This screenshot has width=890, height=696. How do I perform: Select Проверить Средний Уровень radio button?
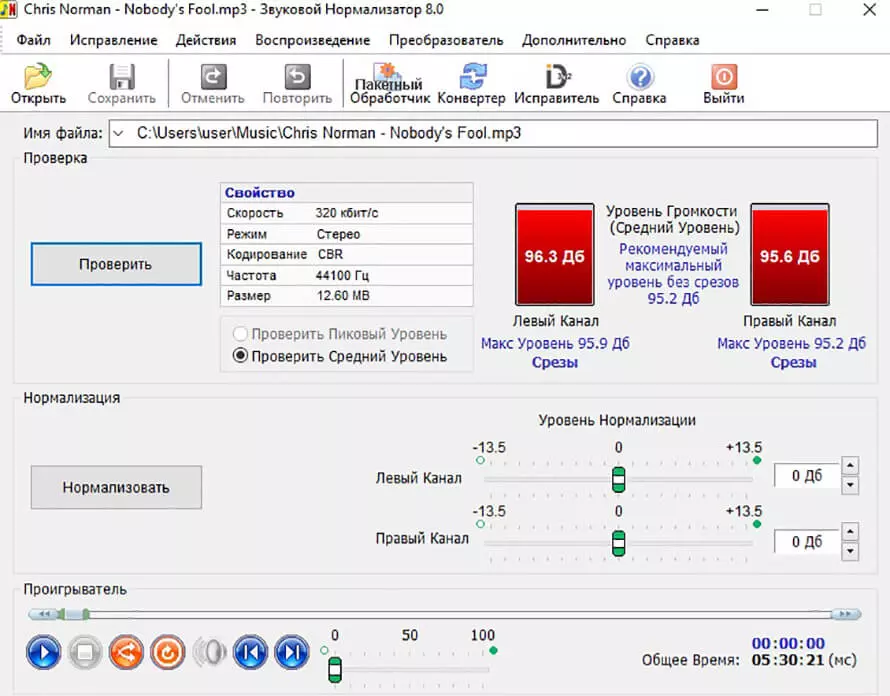coord(241,356)
